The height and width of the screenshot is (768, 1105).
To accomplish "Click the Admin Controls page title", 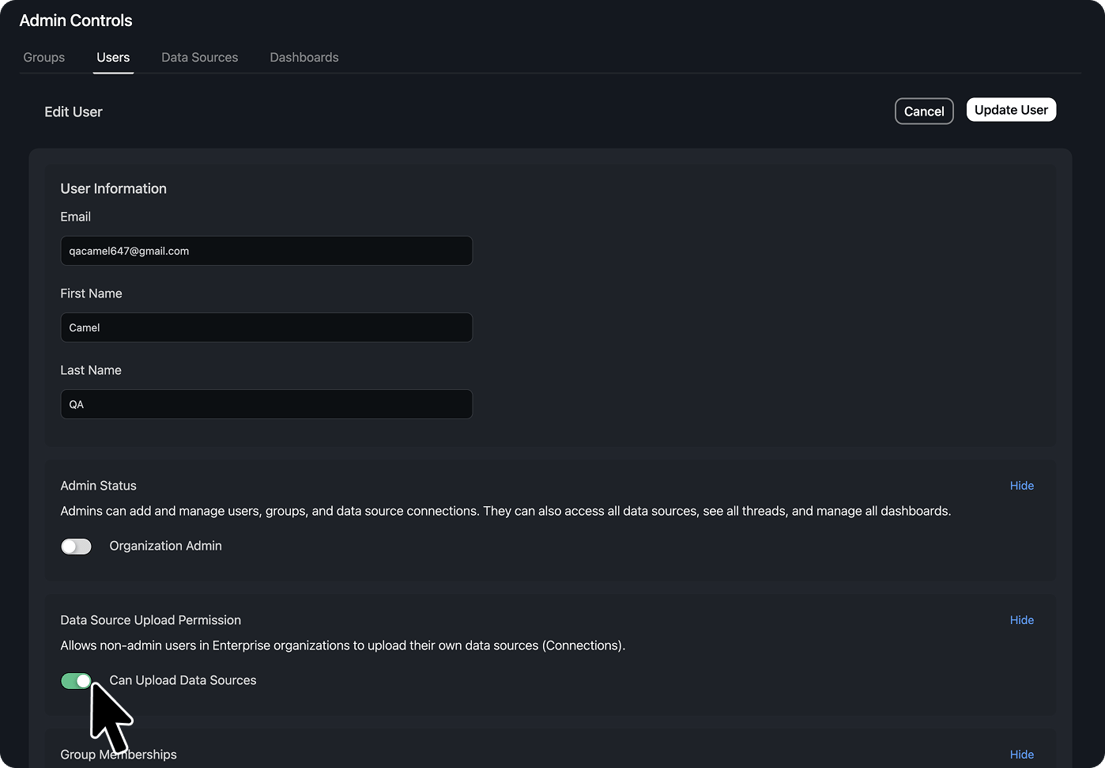I will point(76,21).
